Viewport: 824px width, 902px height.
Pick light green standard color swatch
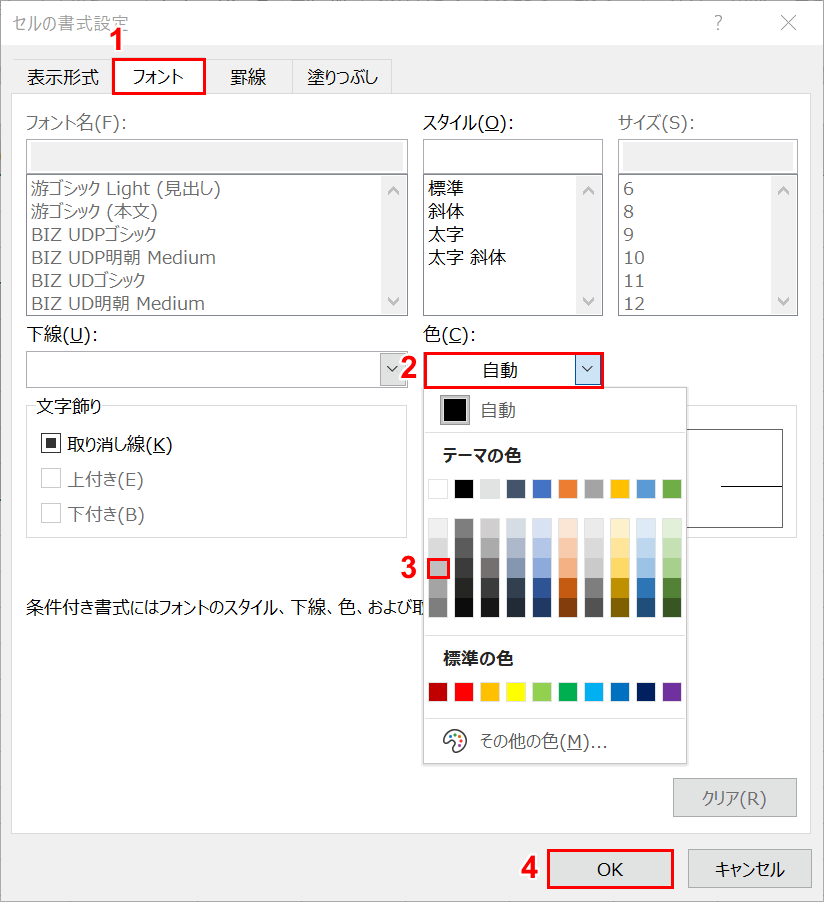[541, 692]
